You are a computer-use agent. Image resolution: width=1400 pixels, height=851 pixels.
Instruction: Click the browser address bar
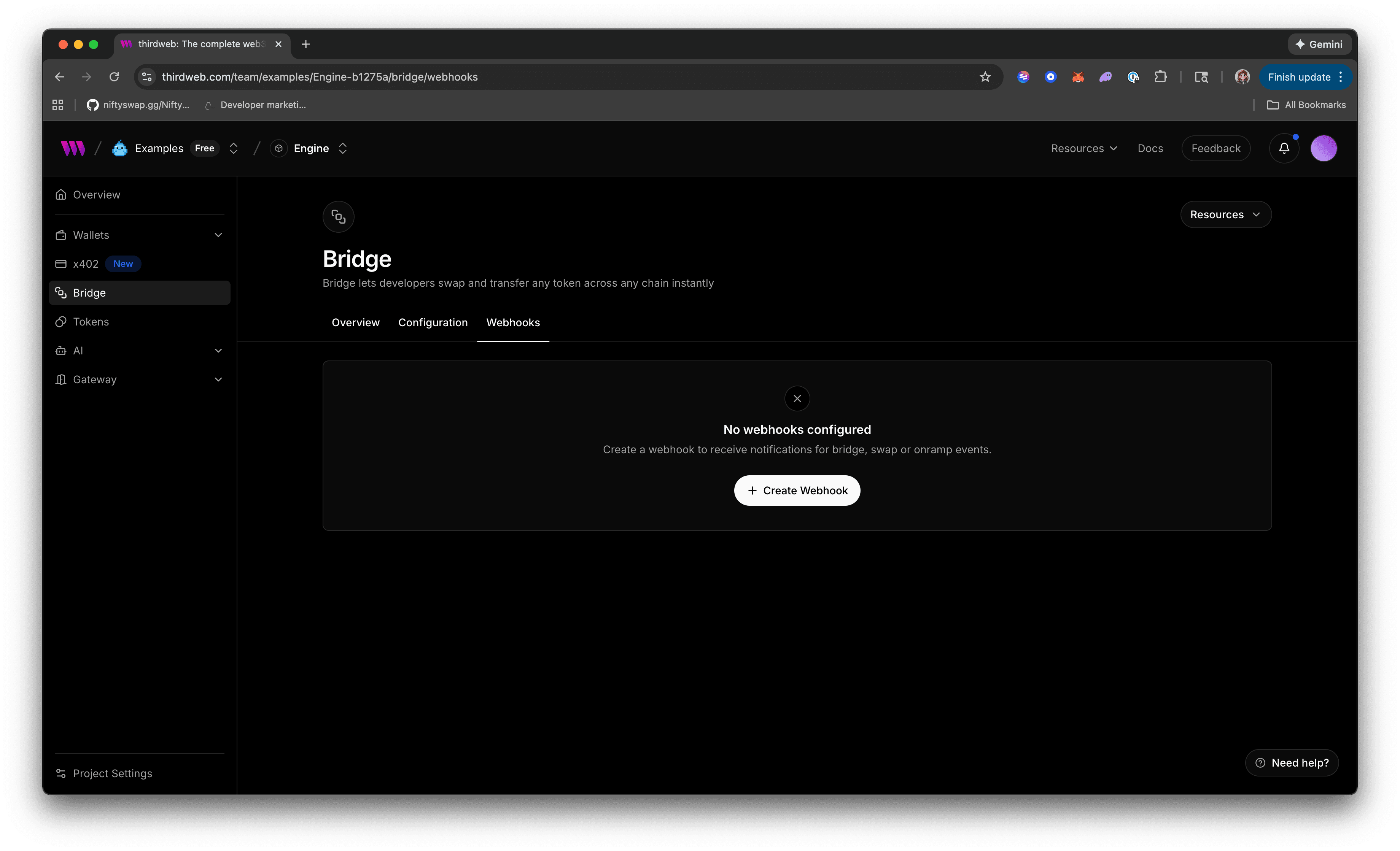[398, 77]
